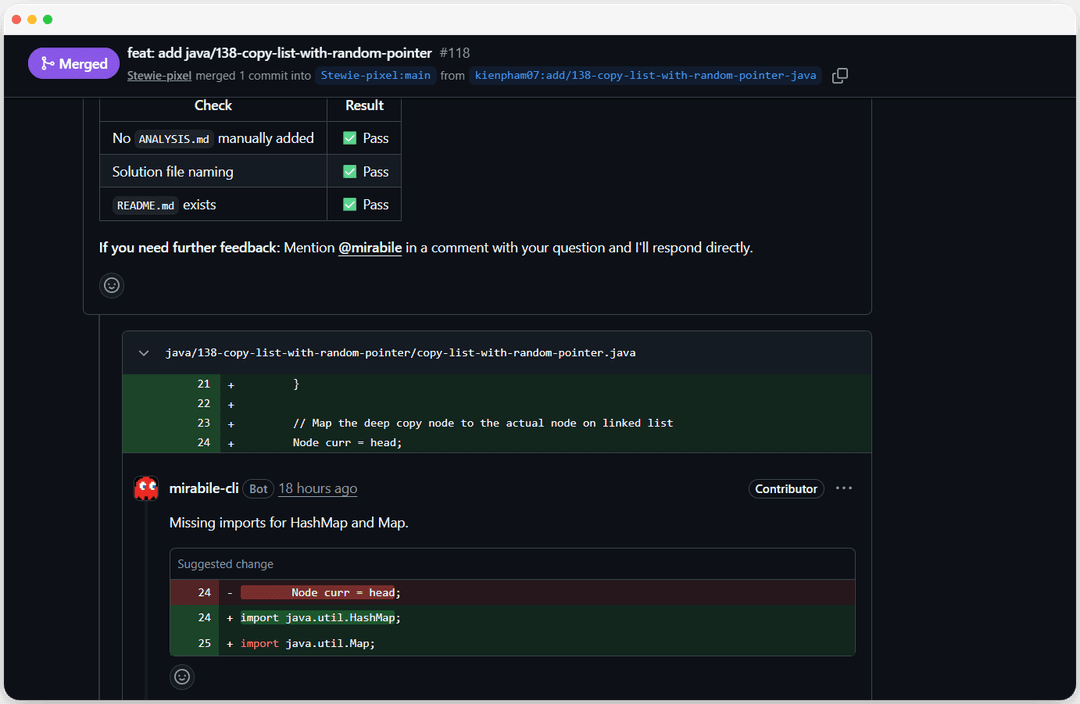Click diff line number 23
Viewport: 1080px width, 704px height.
(203, 424)
